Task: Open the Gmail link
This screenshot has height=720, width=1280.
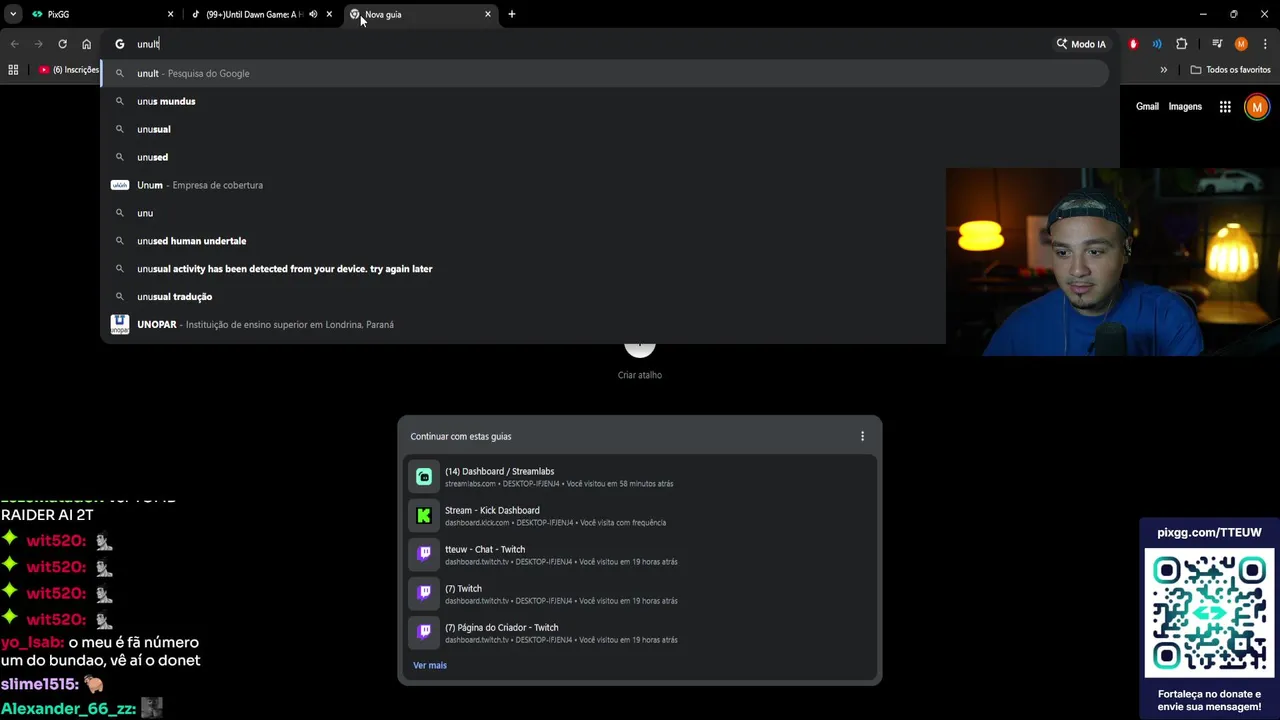Action: [1147, 107]
